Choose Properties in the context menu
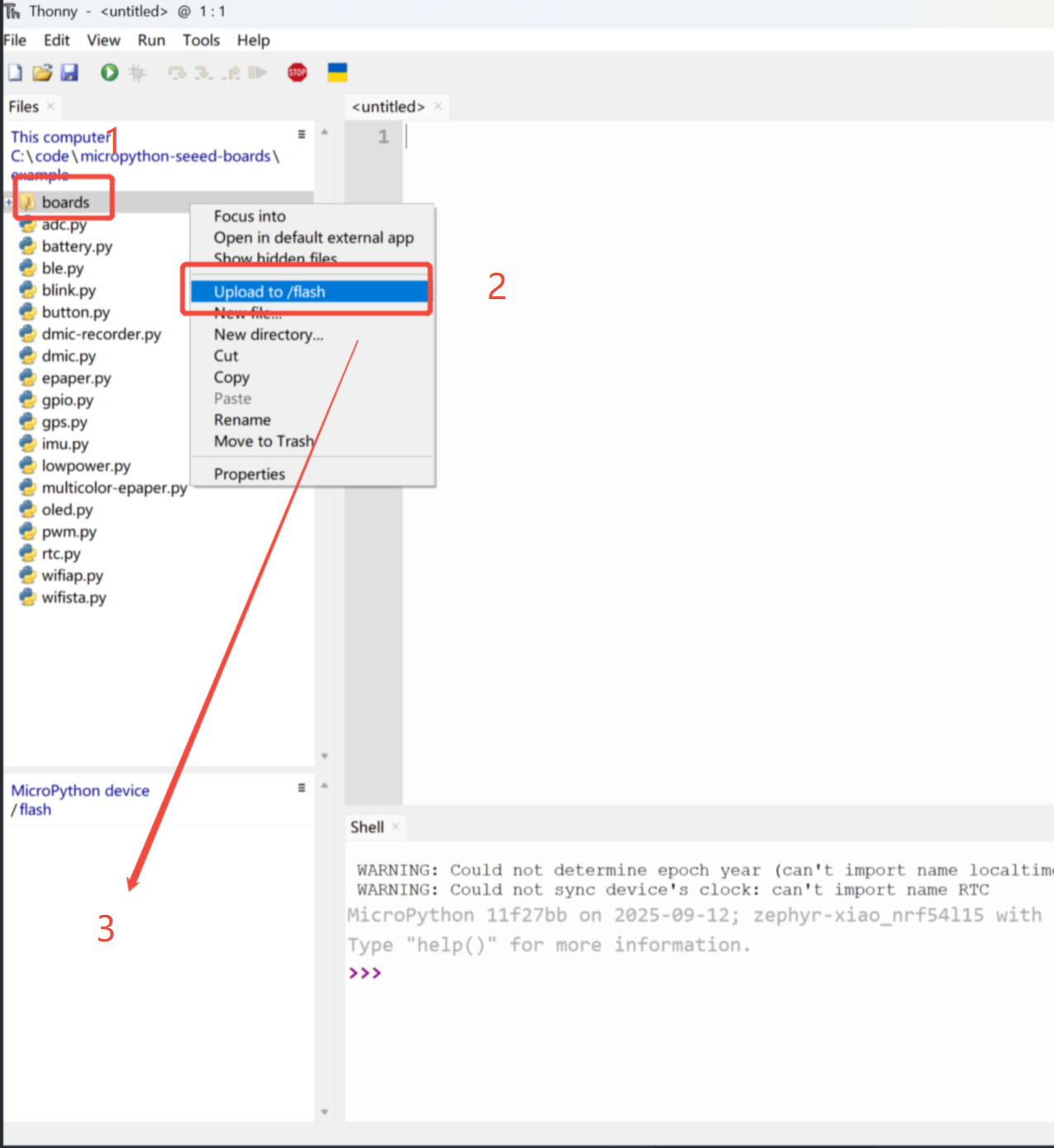 click(249, 474)
